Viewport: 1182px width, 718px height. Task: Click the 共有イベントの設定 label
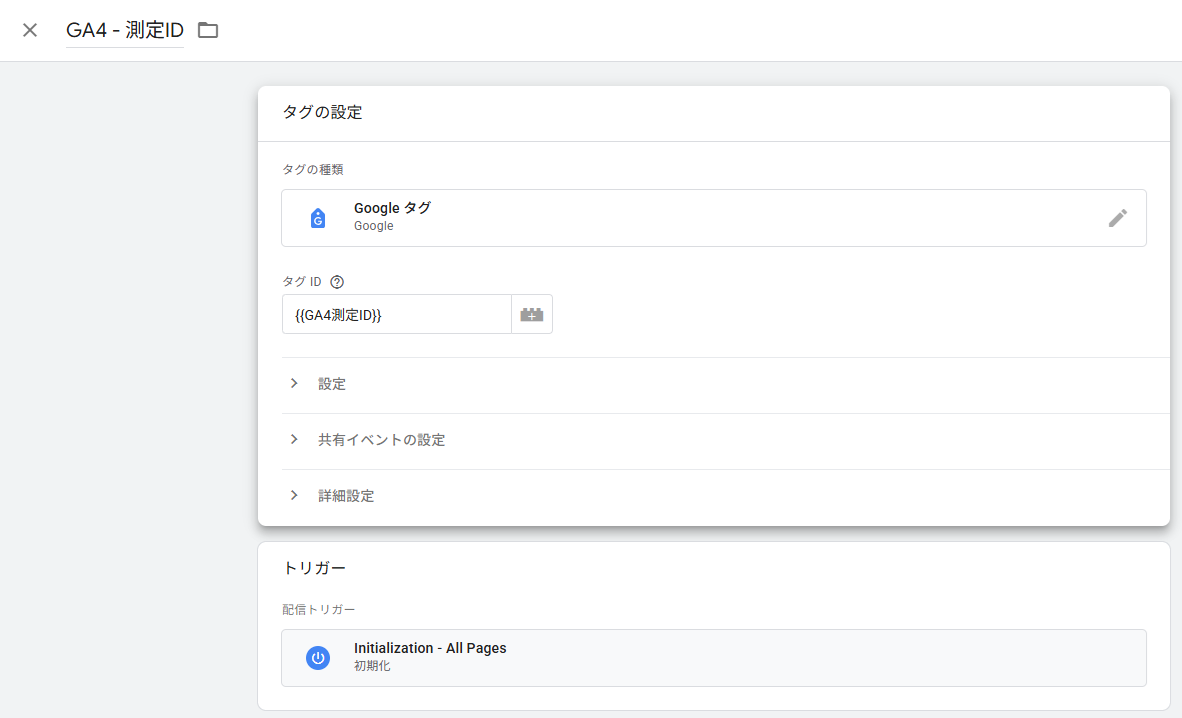tap(381, 440)
